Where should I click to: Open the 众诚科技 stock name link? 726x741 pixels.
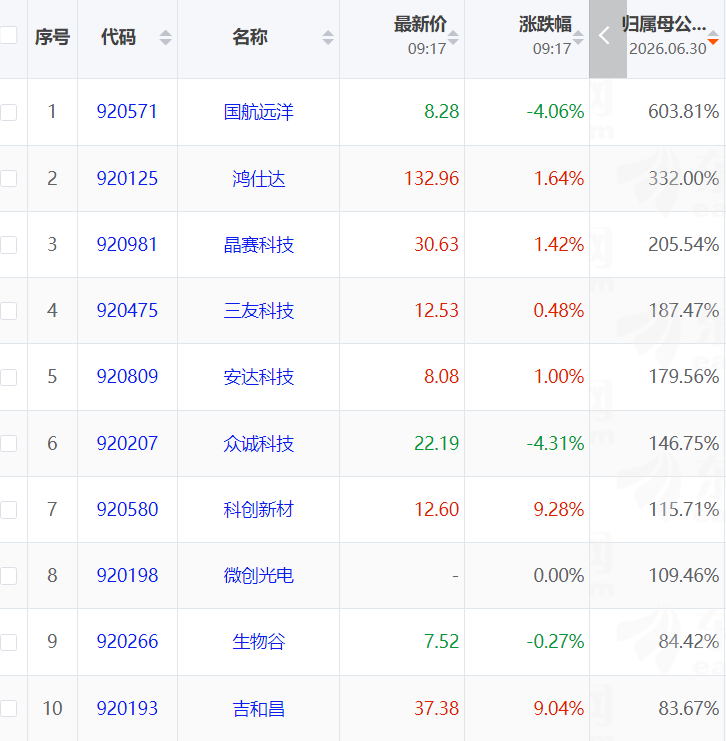pyautogui.click(x=259, y=444)
